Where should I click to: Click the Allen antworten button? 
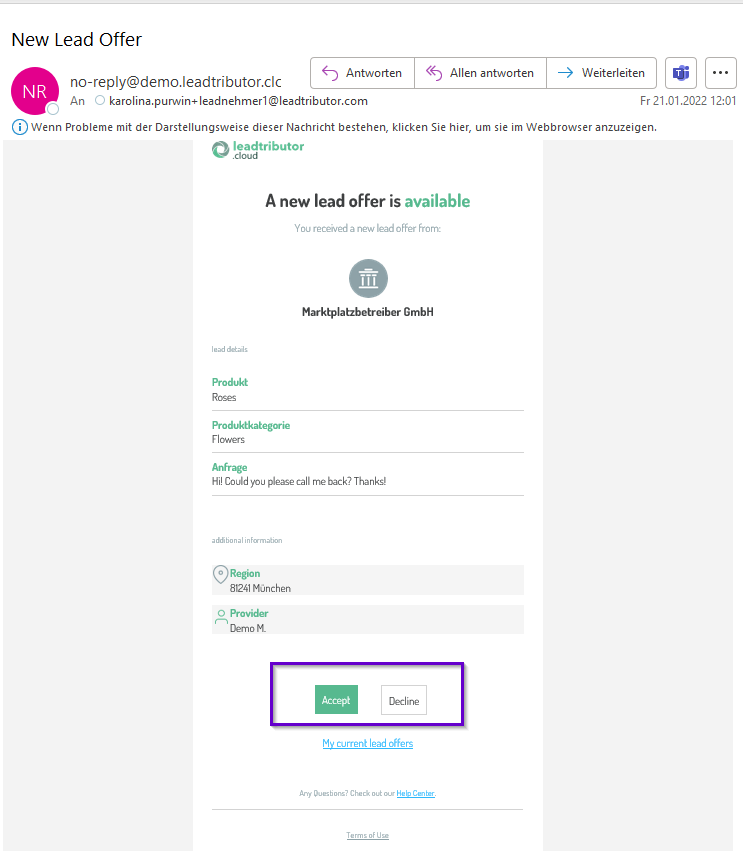click(481, 73)
